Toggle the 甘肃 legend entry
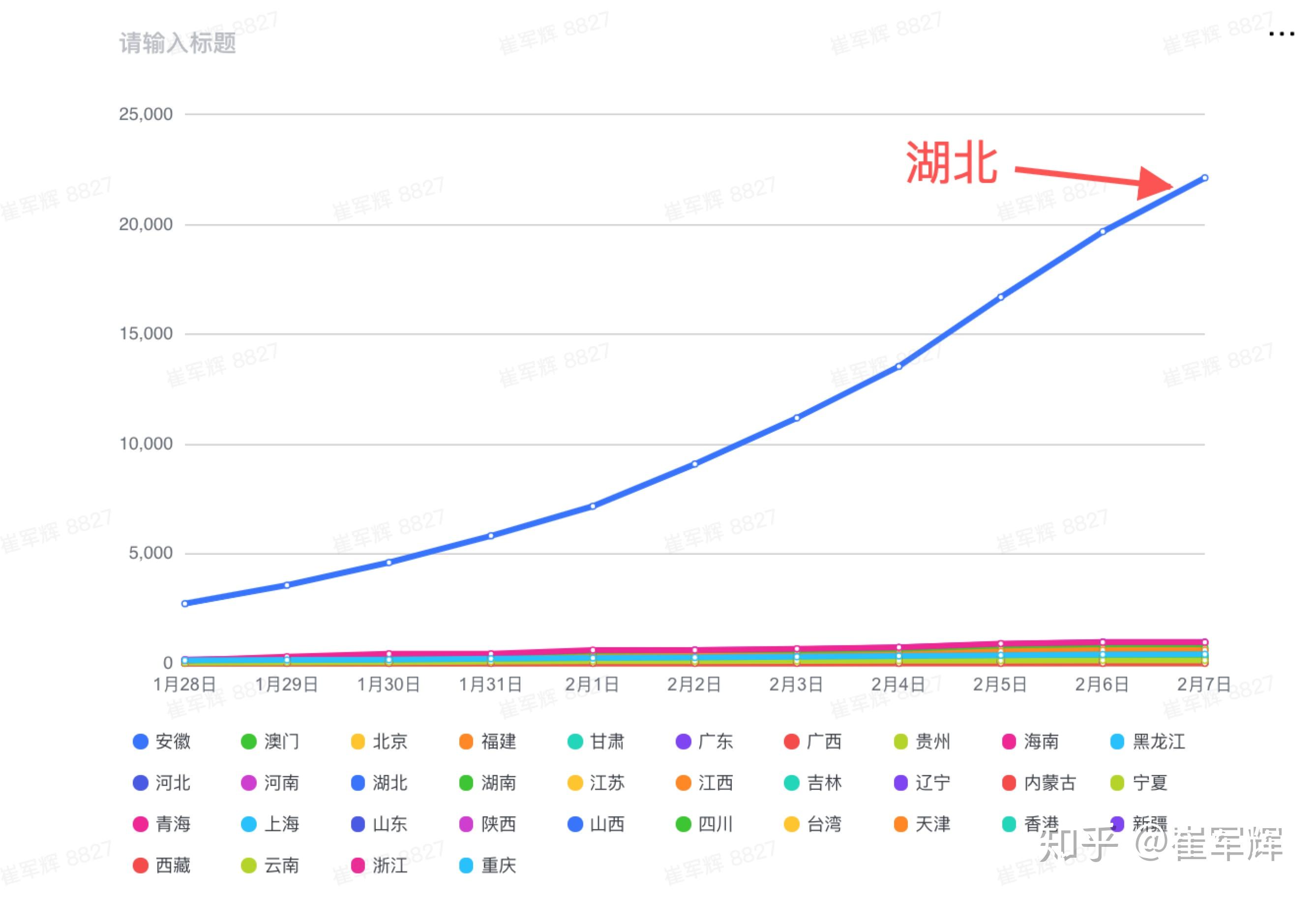The image size is (1316, 897). pyautogui.click(x=596, y=741)
